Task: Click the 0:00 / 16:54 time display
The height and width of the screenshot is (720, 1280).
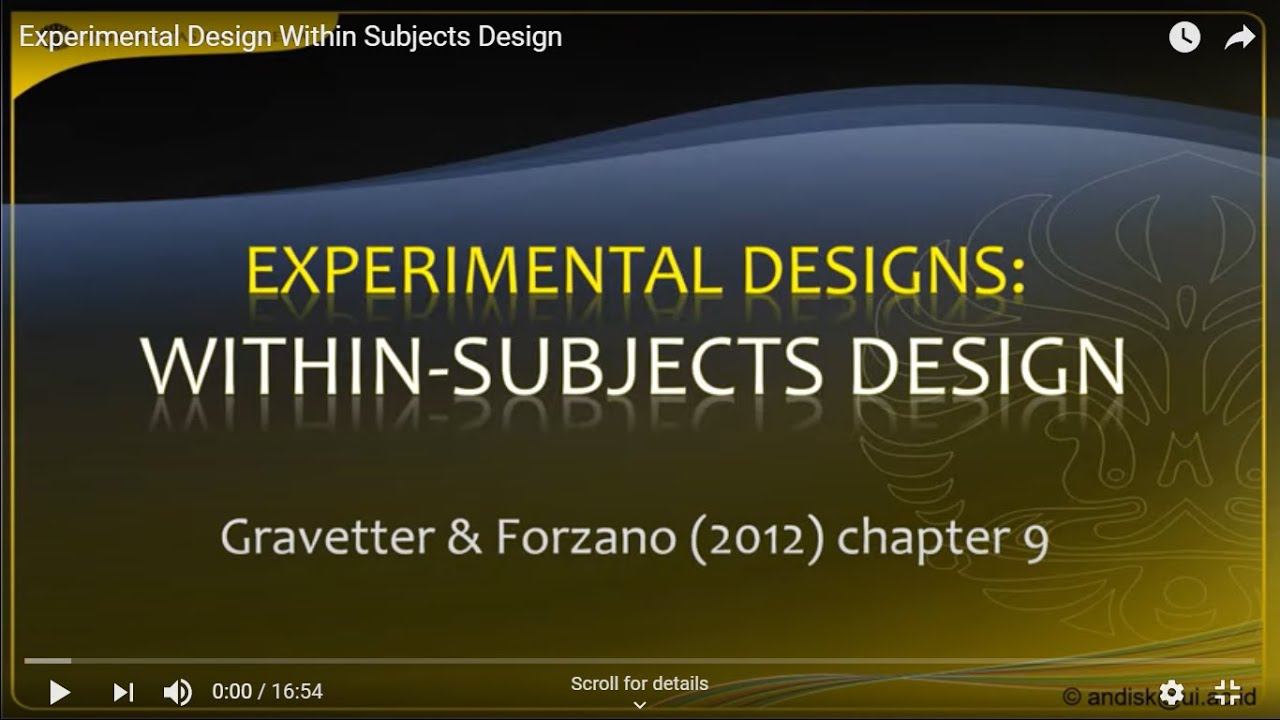Action: click(267, 691)
